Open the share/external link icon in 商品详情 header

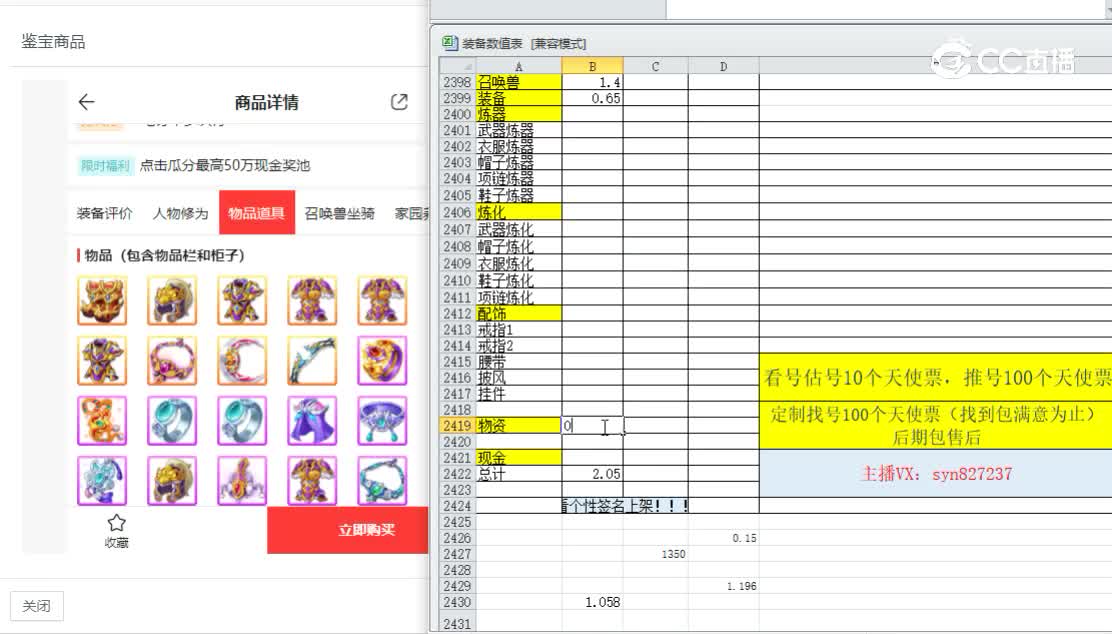pos(399,102)
